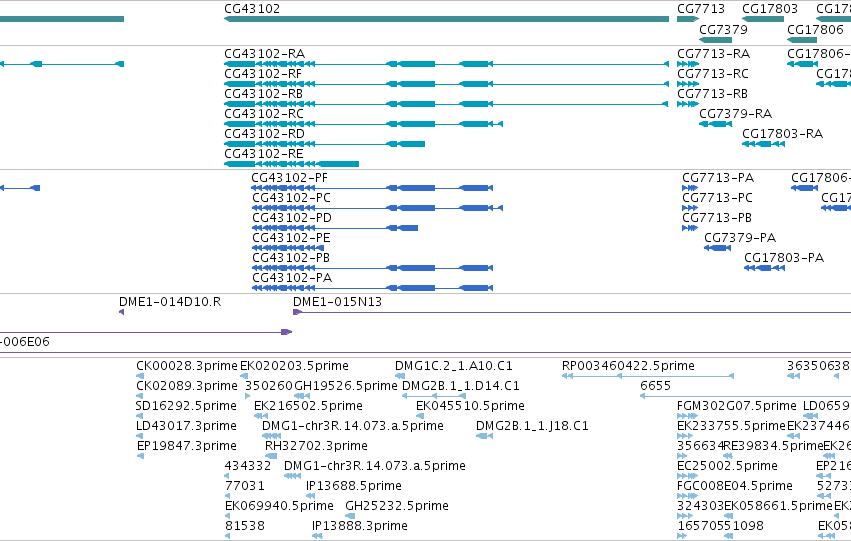Select the DMG2B.1_1.J18.C1 feature

[x=485, y=436]
